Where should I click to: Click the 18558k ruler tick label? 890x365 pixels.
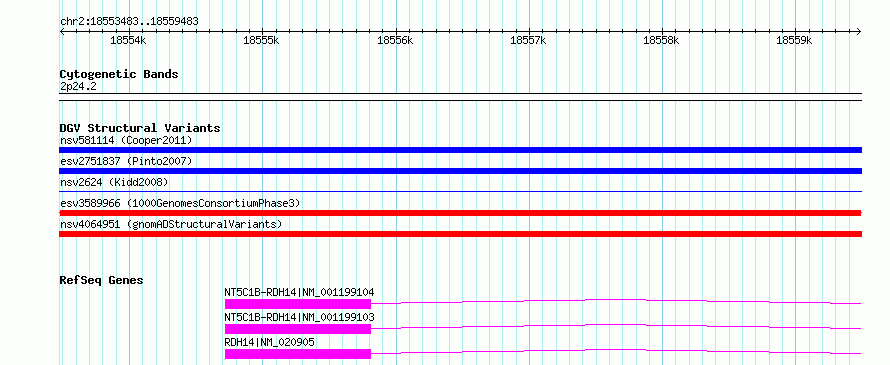point(661,40)
